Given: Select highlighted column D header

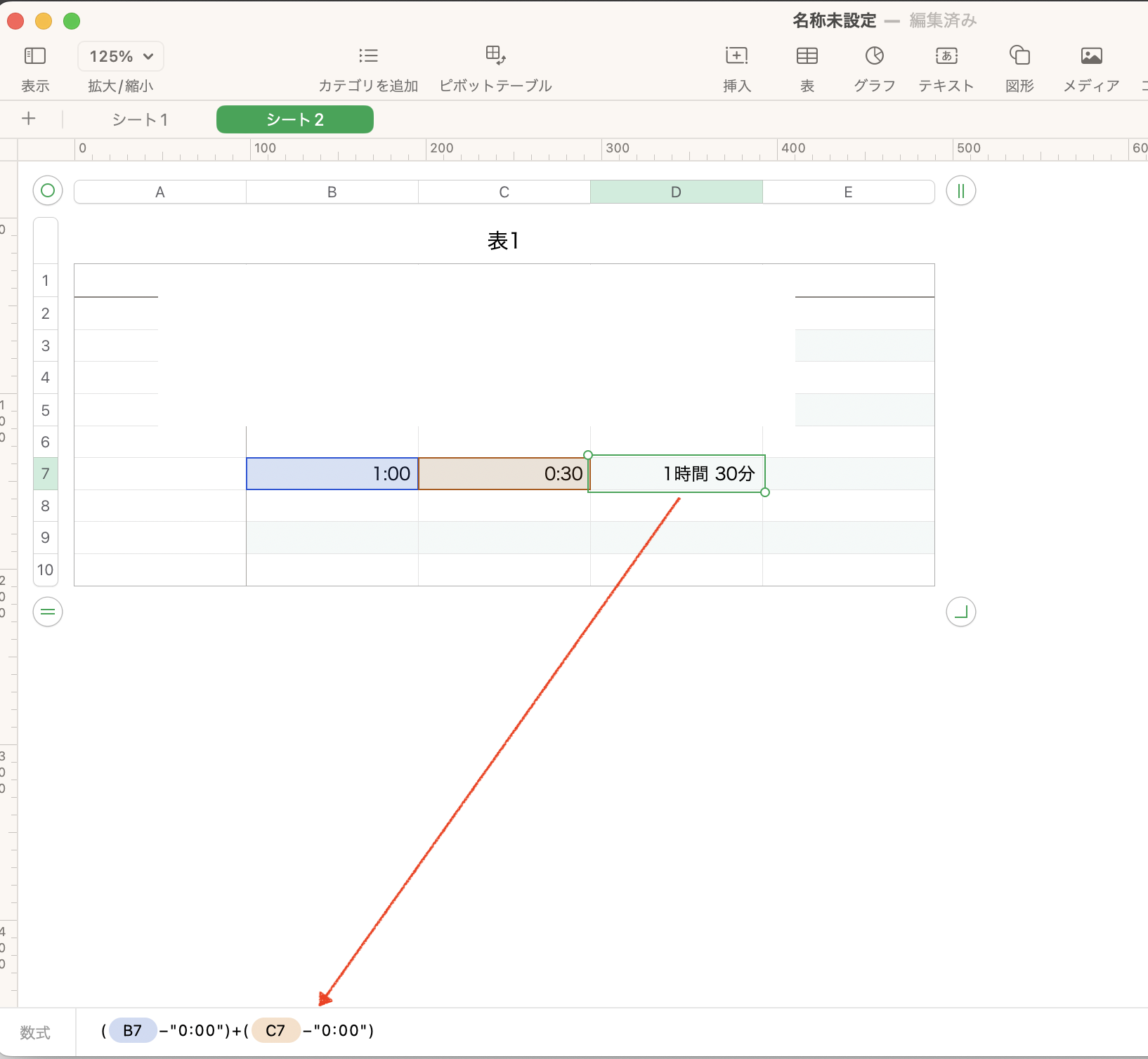Looking at the screenshot, I should coord(677,192).
